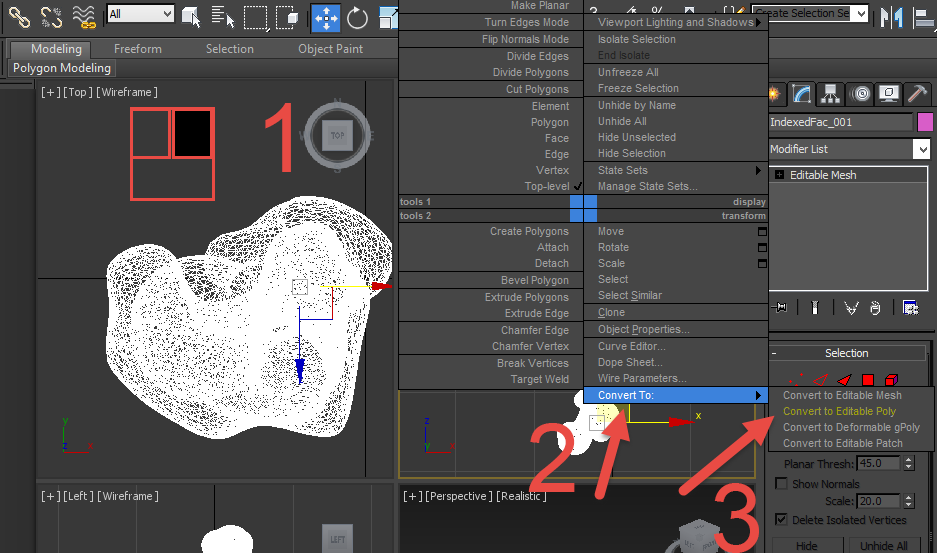Open the Hierarchy command panel tab
Viewport: 937px width, 553px height.
(x=831, y=94)
